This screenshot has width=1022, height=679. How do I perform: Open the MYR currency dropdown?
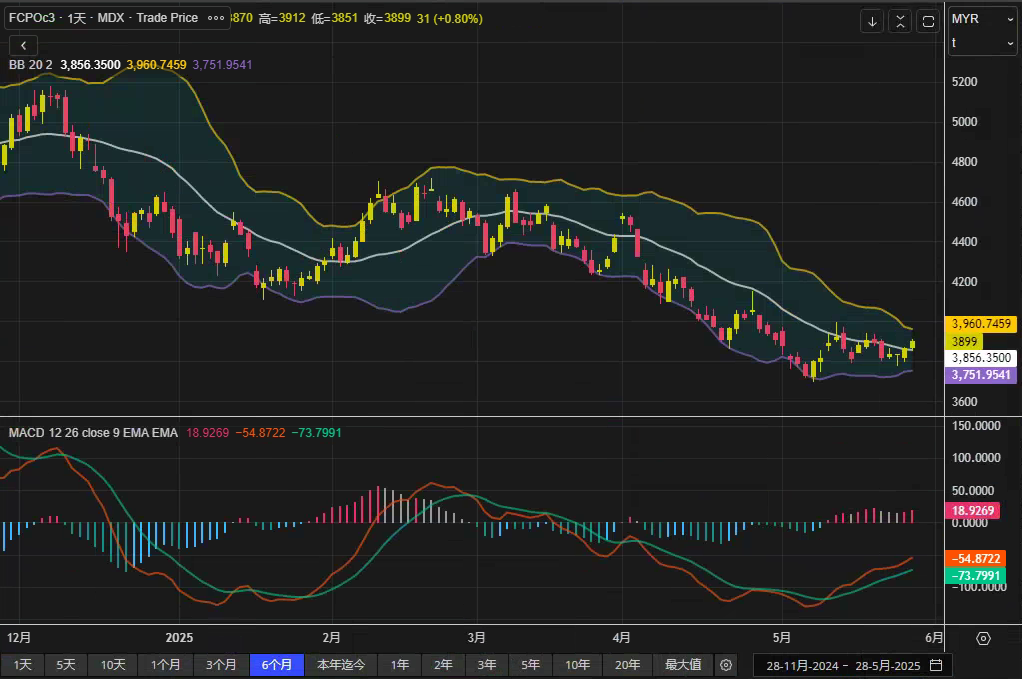[982, 19]
